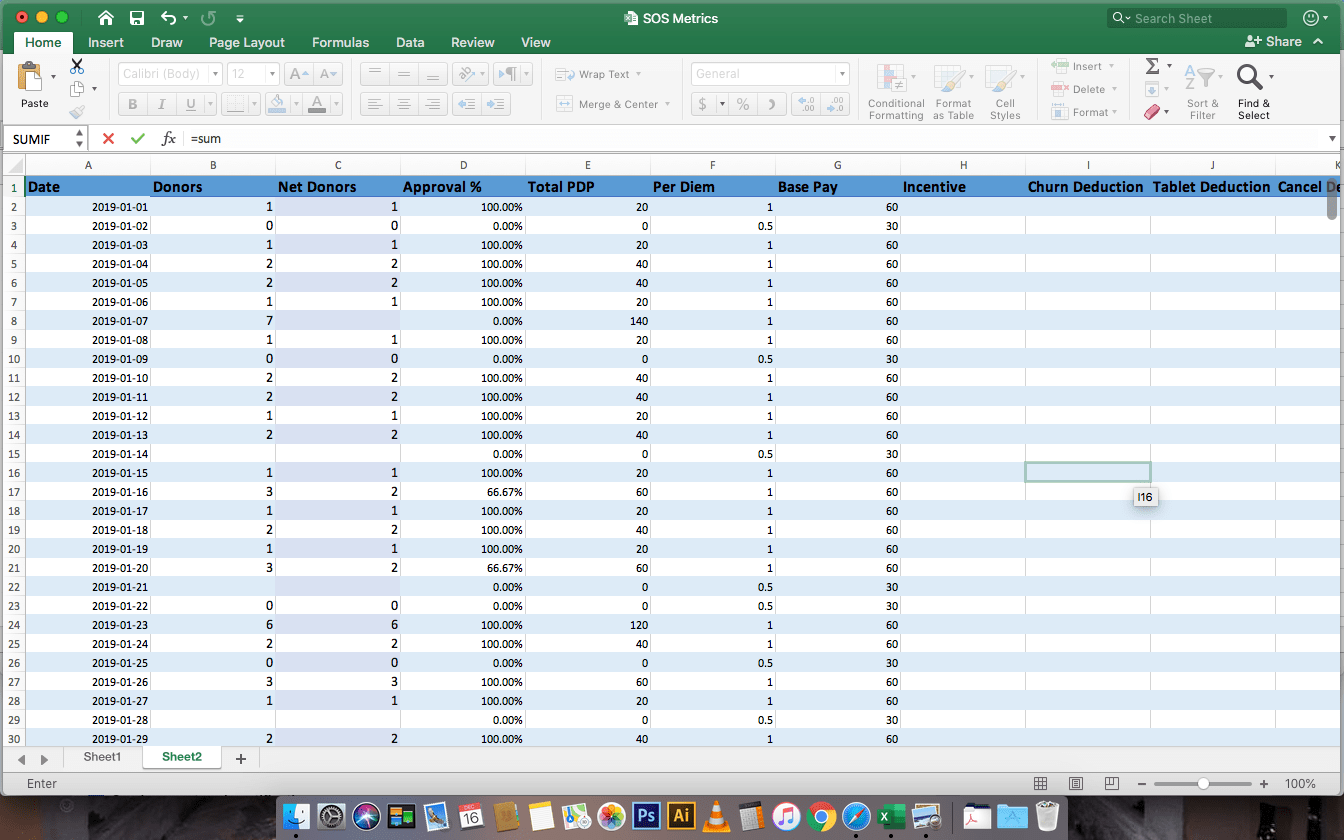The height and width of the screenshot is (840, 1344).
Task: Click Increase Indent icon
Action: [496, 104]
